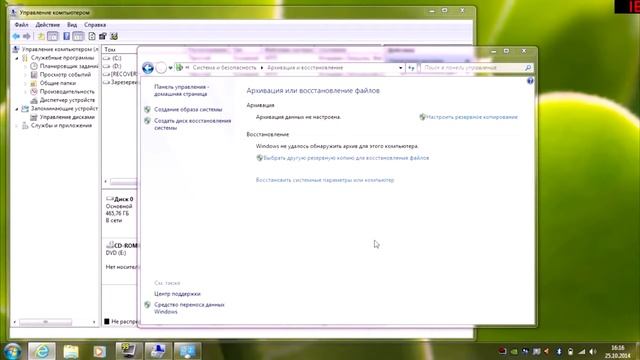Click Создать диск восстановления системы link
This screenshot has height=360, width=640.
tap(193, 124)
